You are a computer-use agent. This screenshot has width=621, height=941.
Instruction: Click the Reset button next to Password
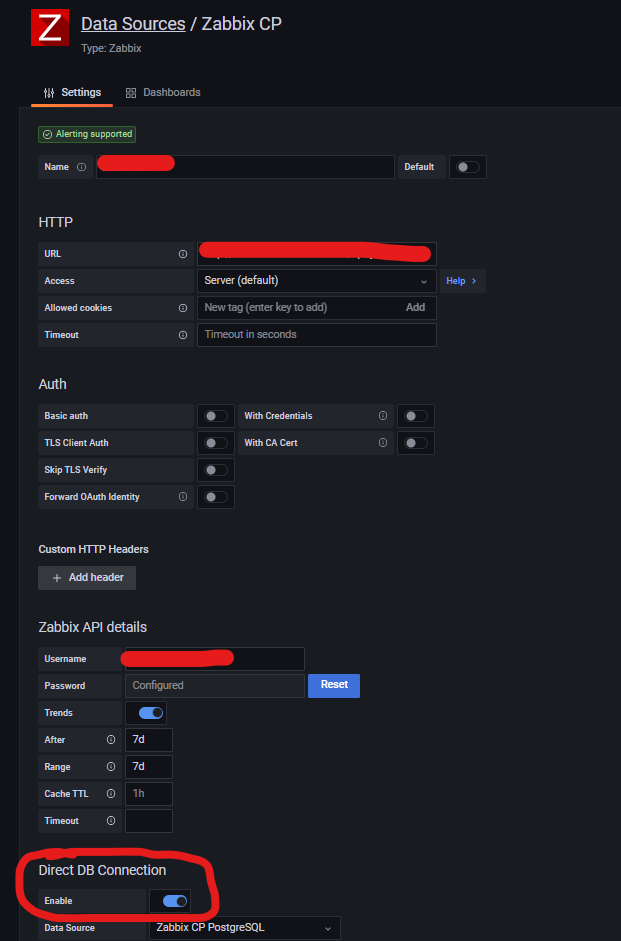333,685
